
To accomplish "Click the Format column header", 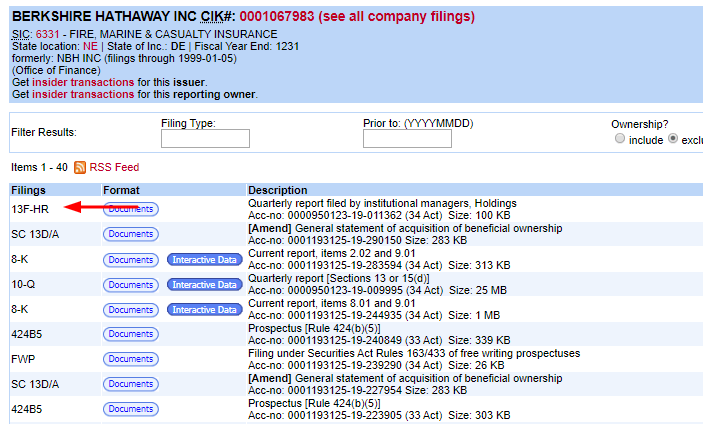I will click(121, 190).
